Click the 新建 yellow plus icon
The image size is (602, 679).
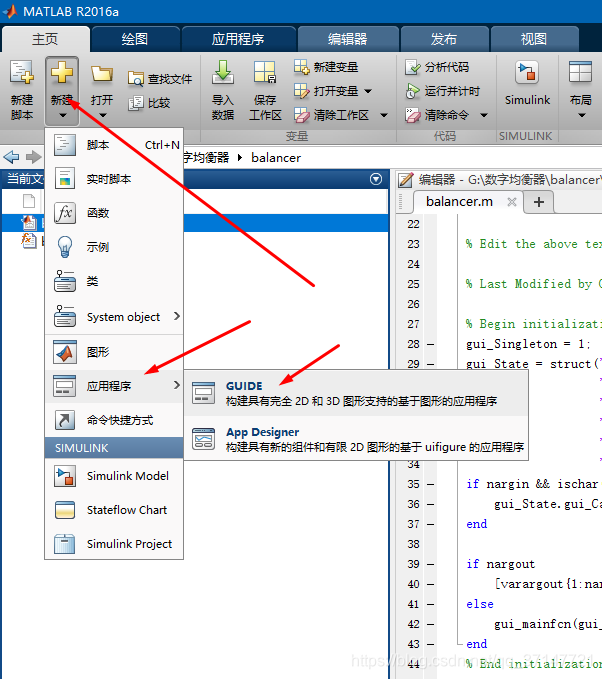(61, 72)
